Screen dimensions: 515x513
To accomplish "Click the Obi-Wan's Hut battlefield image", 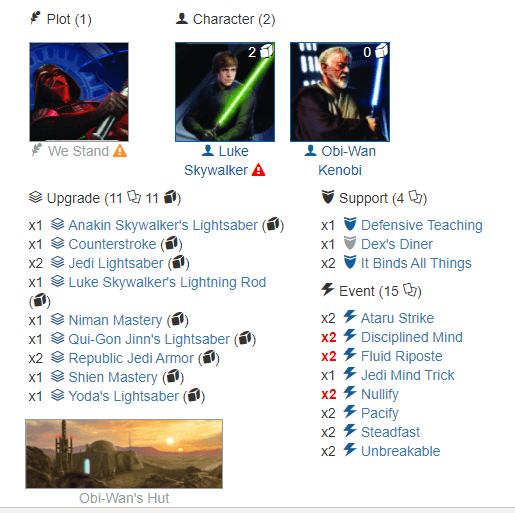I will tap(124, 454).
